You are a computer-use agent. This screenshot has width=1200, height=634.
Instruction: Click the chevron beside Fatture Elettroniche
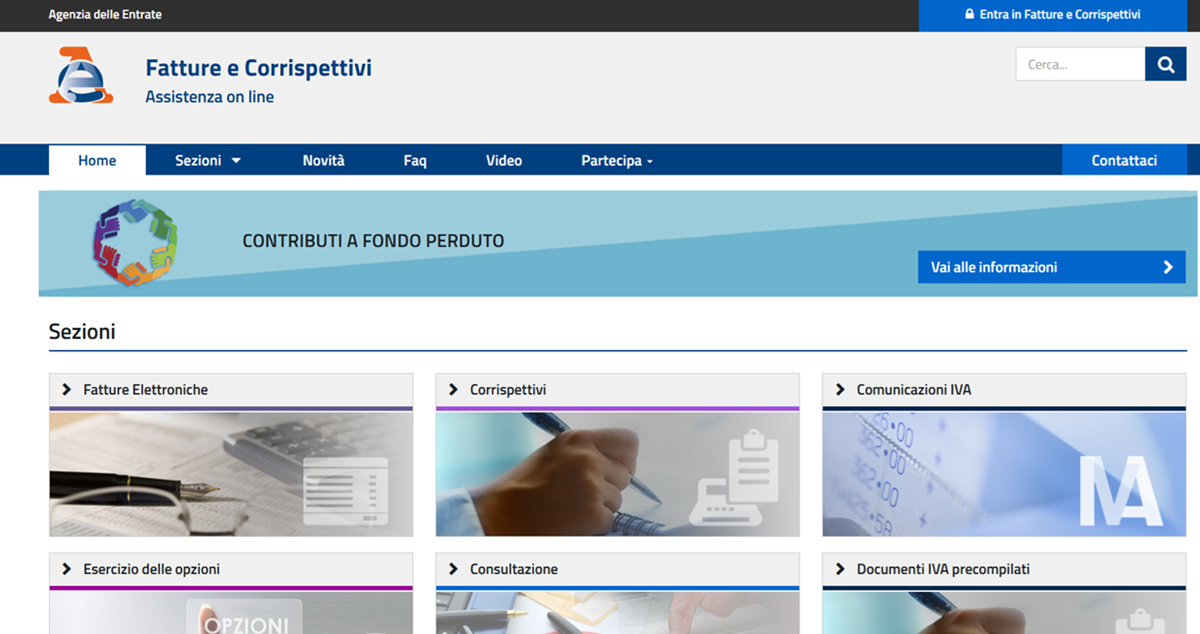click(67, 390)
